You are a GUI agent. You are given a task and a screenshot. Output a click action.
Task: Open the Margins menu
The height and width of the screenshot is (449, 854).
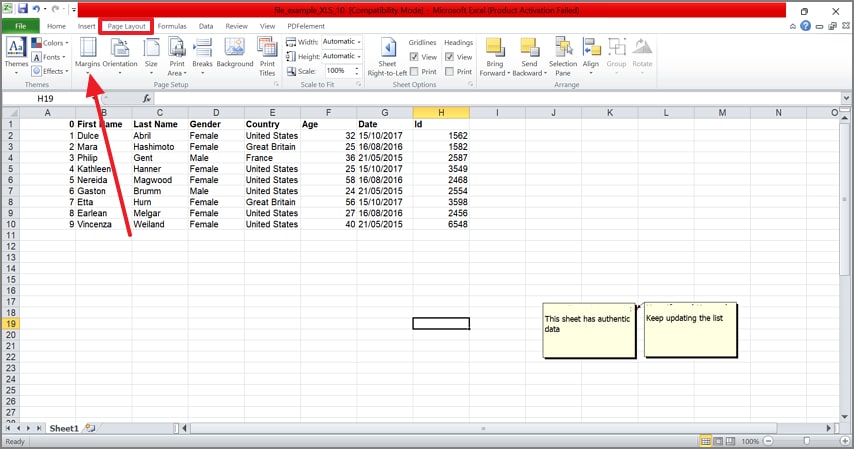(x=87, y=56)
